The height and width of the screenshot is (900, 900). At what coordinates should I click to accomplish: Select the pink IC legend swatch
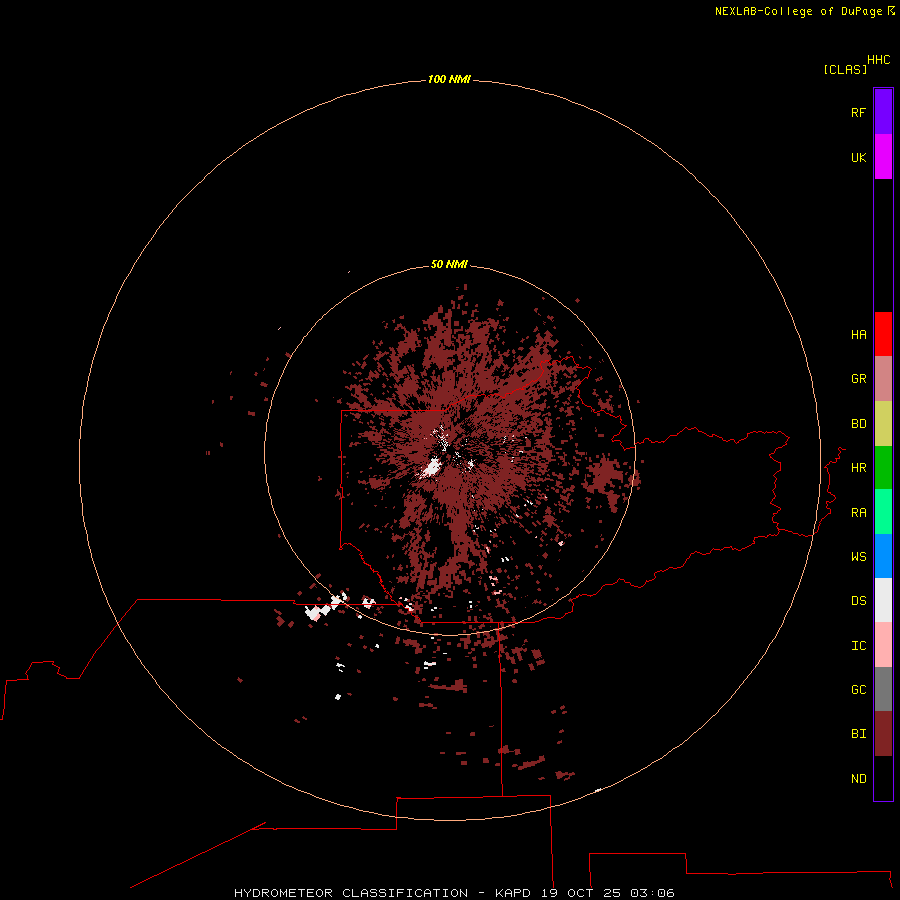(883, 645)
